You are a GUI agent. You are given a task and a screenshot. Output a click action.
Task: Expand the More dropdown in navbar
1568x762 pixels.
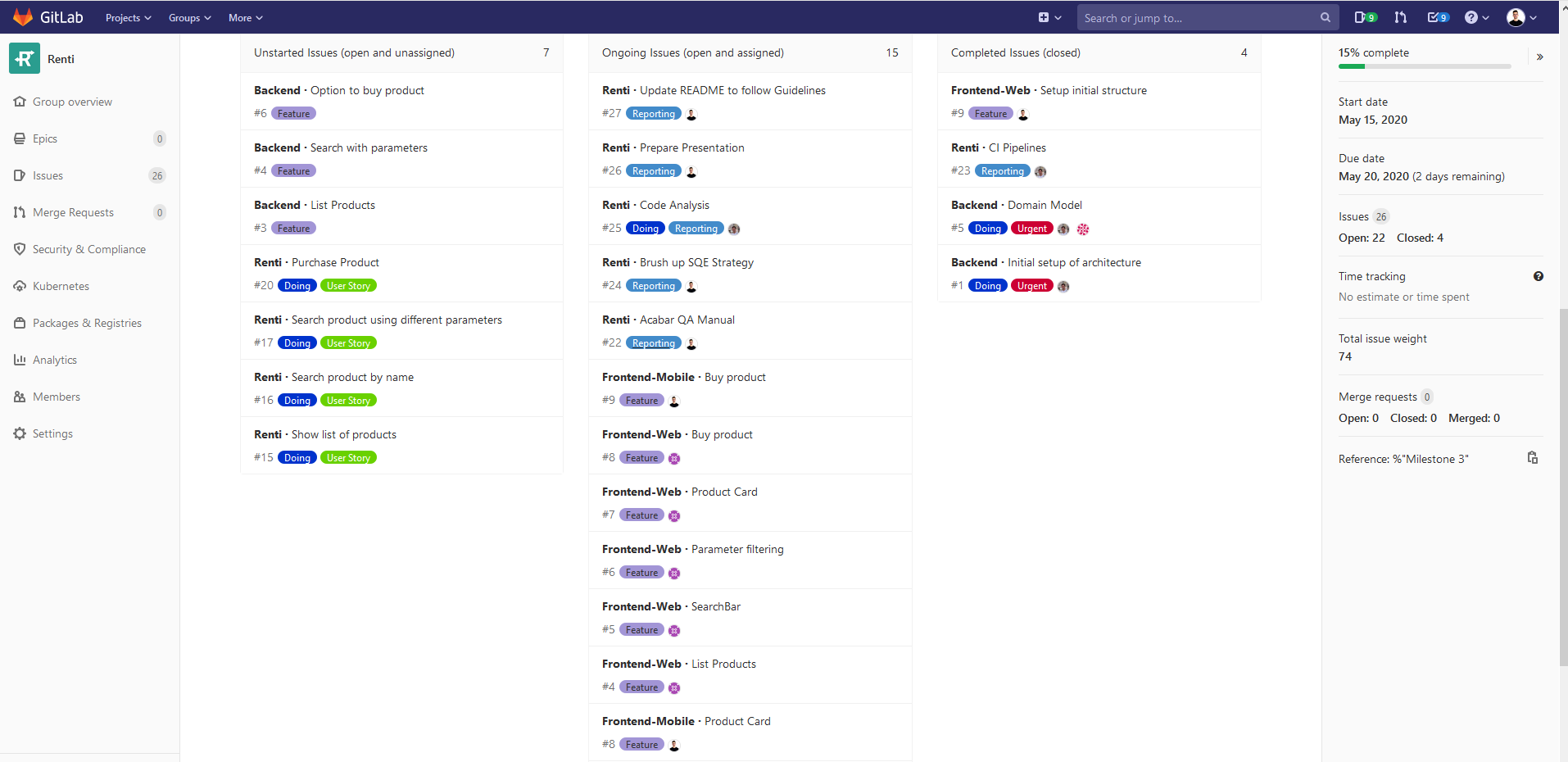pos(246,17)
